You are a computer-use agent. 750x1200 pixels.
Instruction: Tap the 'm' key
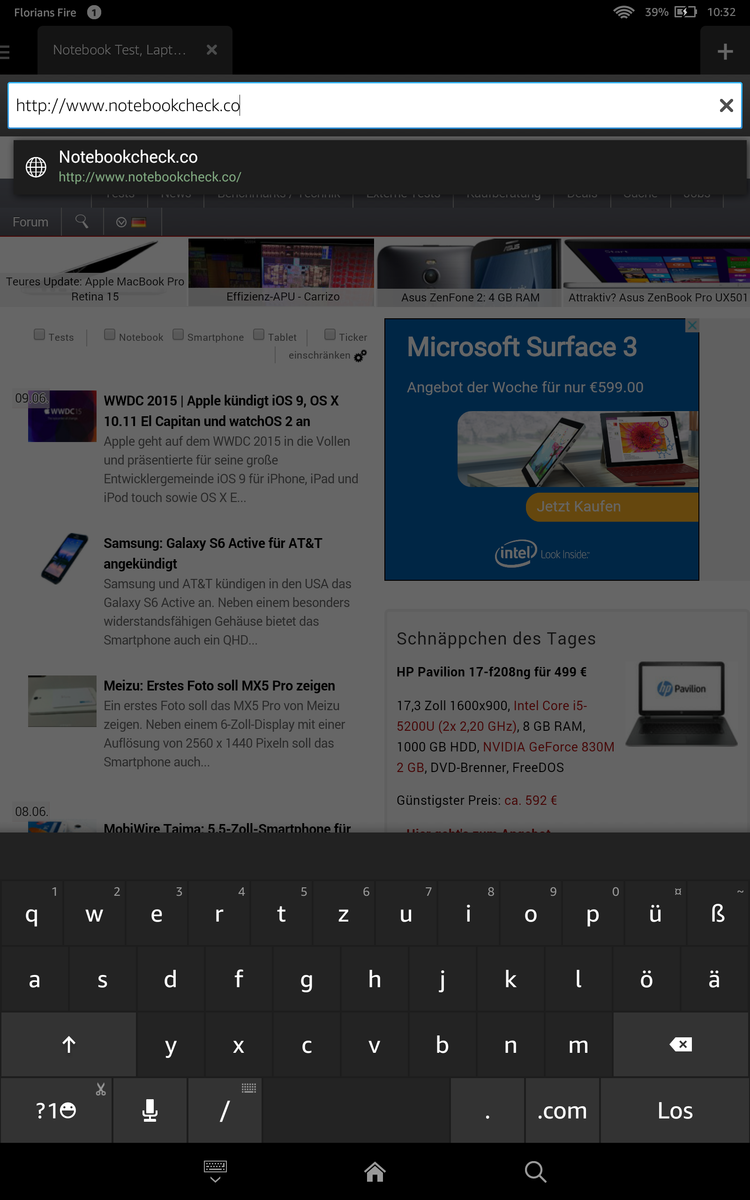(x=578, y=1045)
